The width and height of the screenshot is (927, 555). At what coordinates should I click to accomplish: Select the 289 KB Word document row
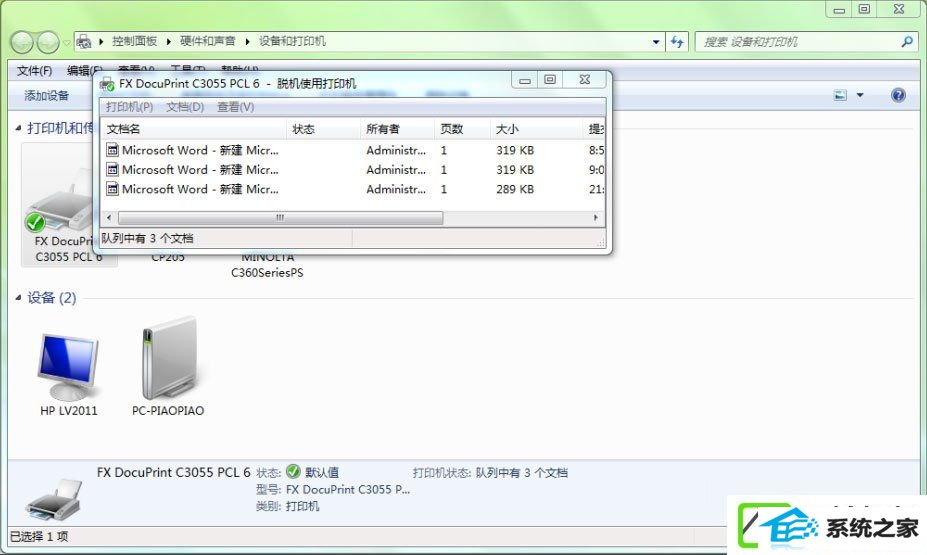[352, 189]
